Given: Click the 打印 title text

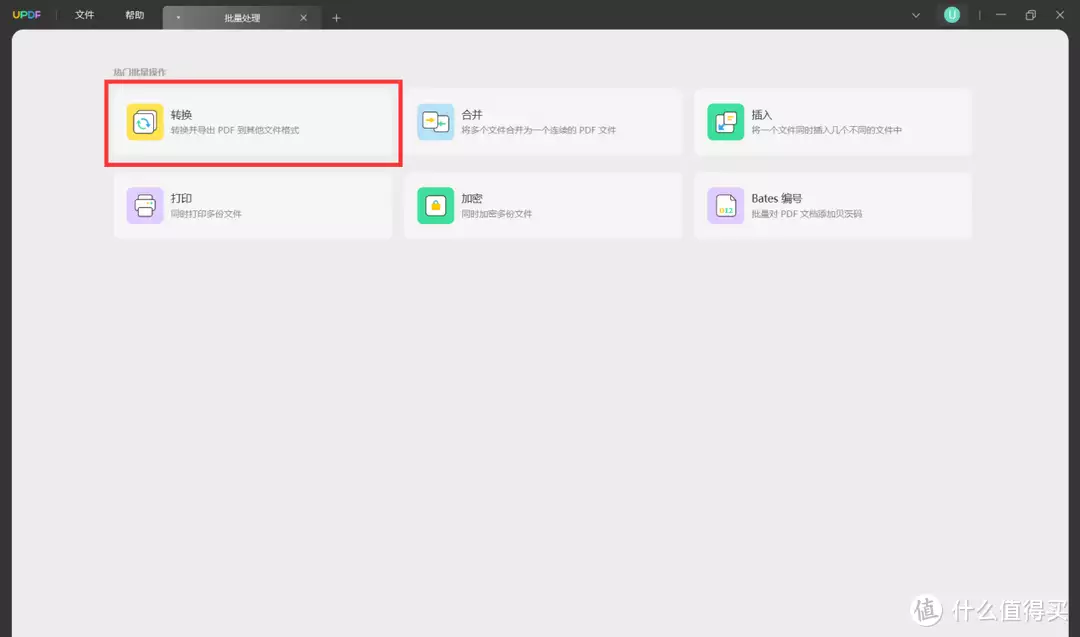Looking at the screenshot, I should [181, 198].
